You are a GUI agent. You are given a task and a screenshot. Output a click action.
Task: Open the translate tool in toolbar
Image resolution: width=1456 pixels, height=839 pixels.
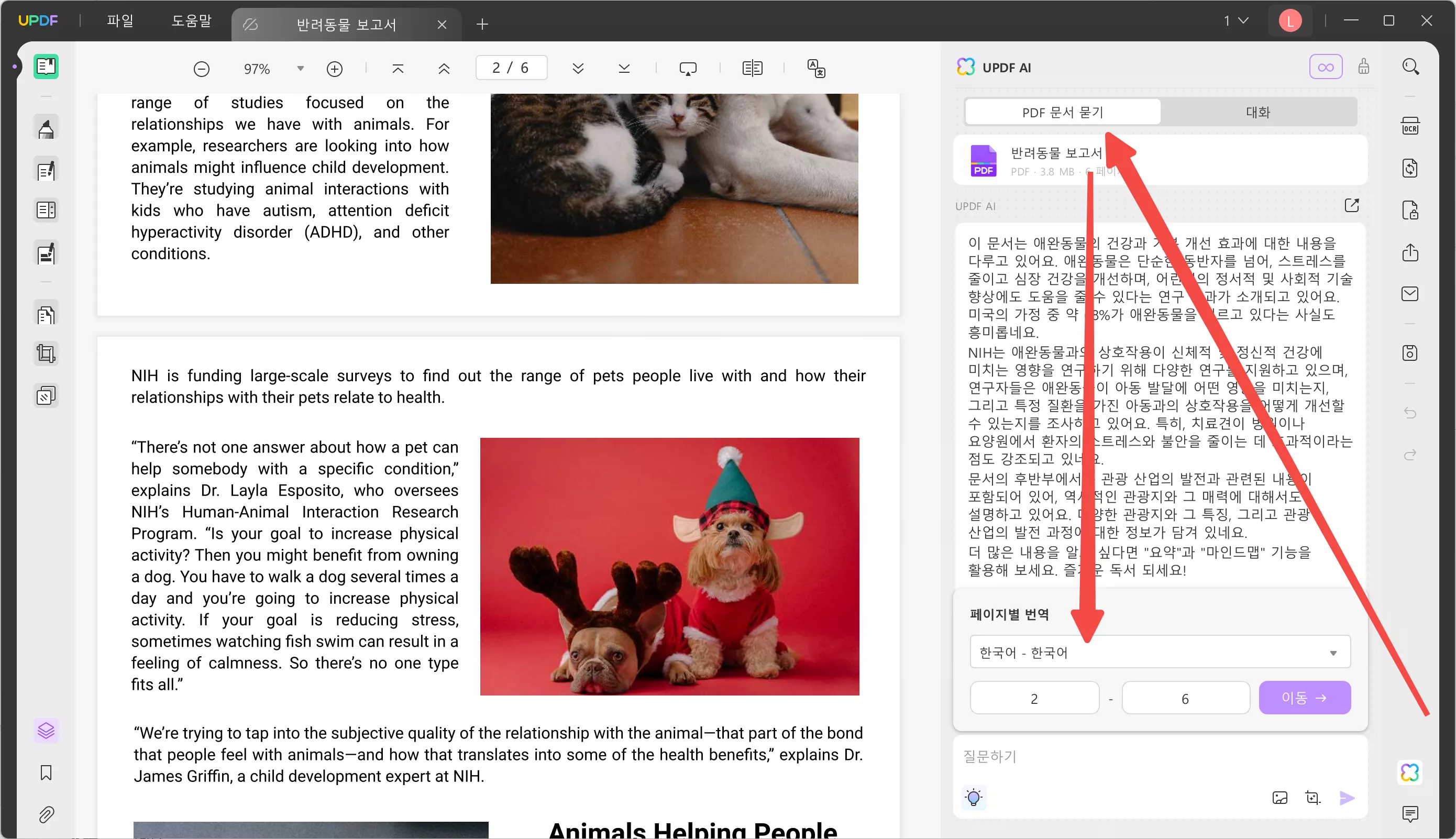[x=816, y=69]
